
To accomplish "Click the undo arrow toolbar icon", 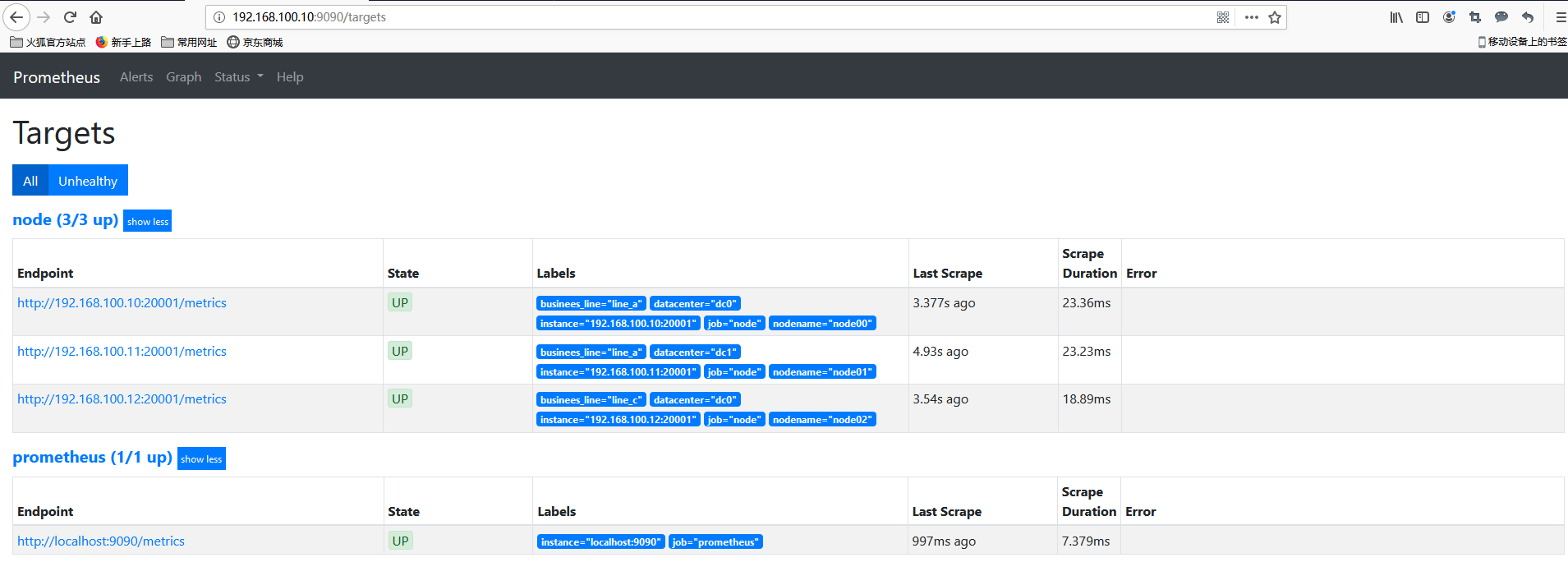I will (1528, 17).
